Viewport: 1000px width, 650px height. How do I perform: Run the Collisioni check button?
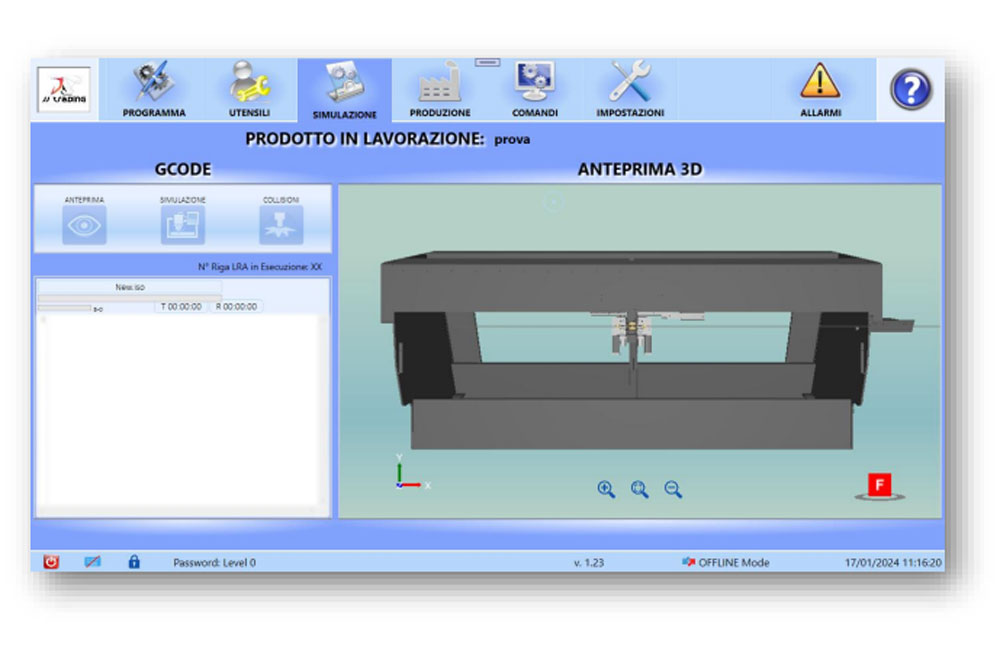click(x=281, y=226)
